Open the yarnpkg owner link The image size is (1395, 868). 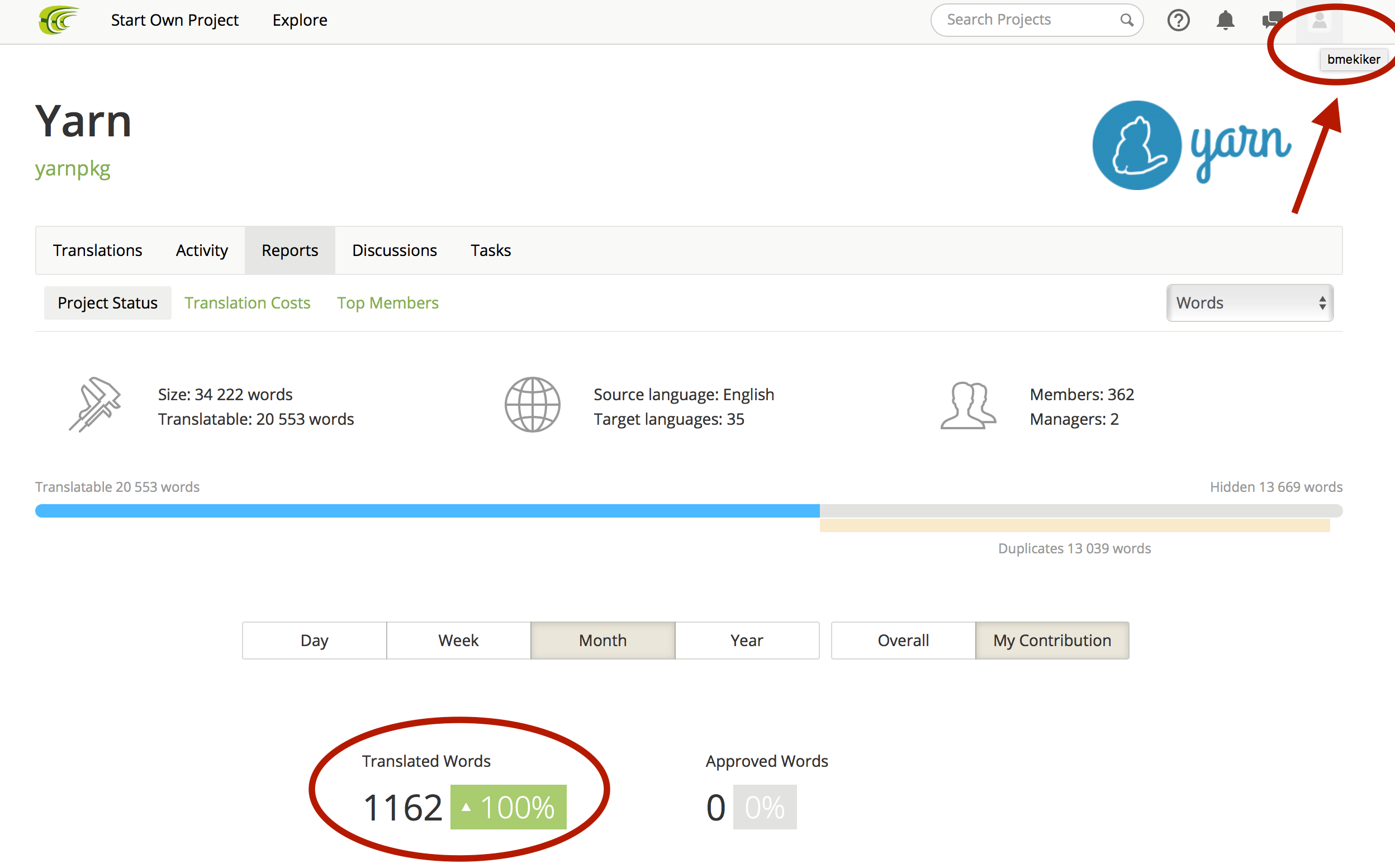coord(72,168)
